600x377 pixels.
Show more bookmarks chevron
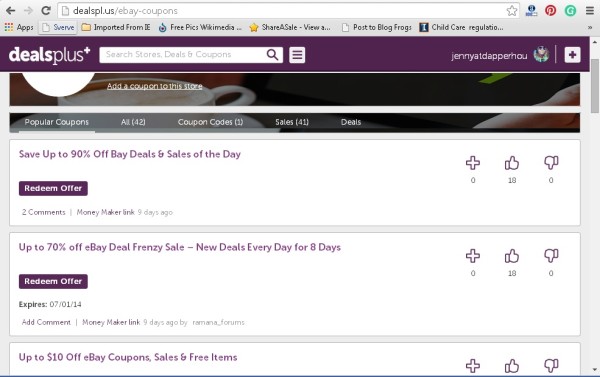(590, 27)
